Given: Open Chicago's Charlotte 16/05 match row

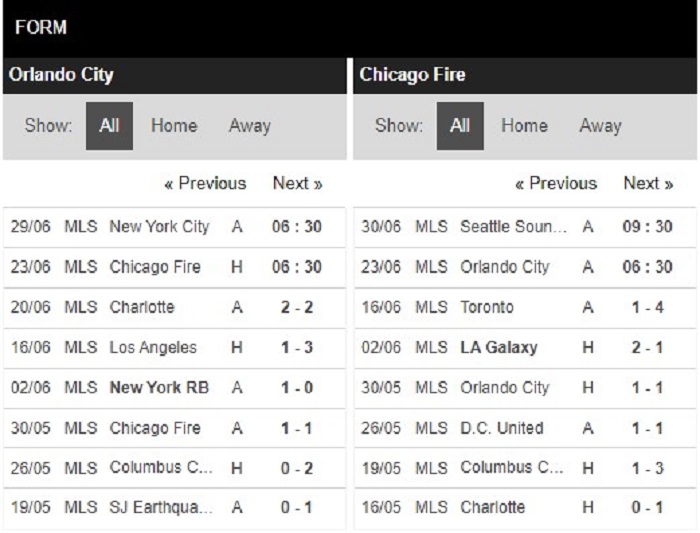Looking at the screenshot, I should tap(525, 508).
